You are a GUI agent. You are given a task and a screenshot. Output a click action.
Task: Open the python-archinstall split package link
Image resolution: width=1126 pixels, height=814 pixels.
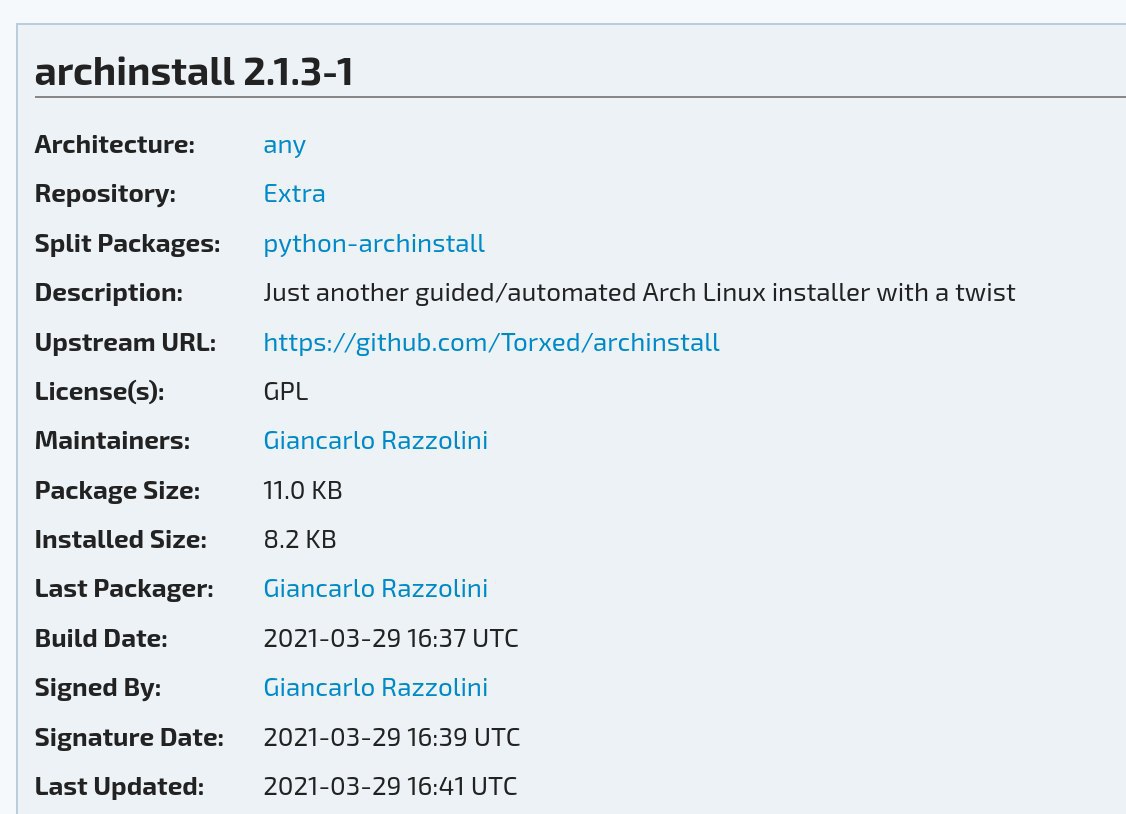374,244
